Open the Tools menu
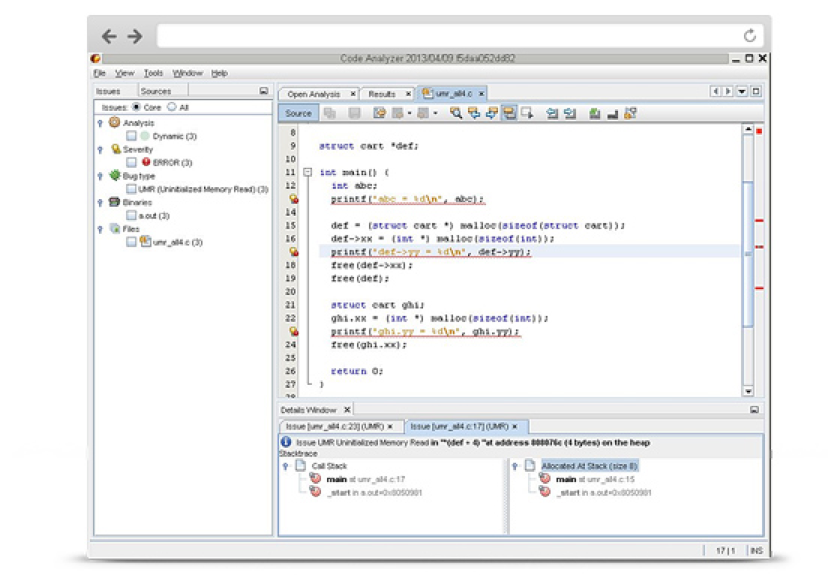The height and width of the screenshot is (578, 828). pos(153,72)
